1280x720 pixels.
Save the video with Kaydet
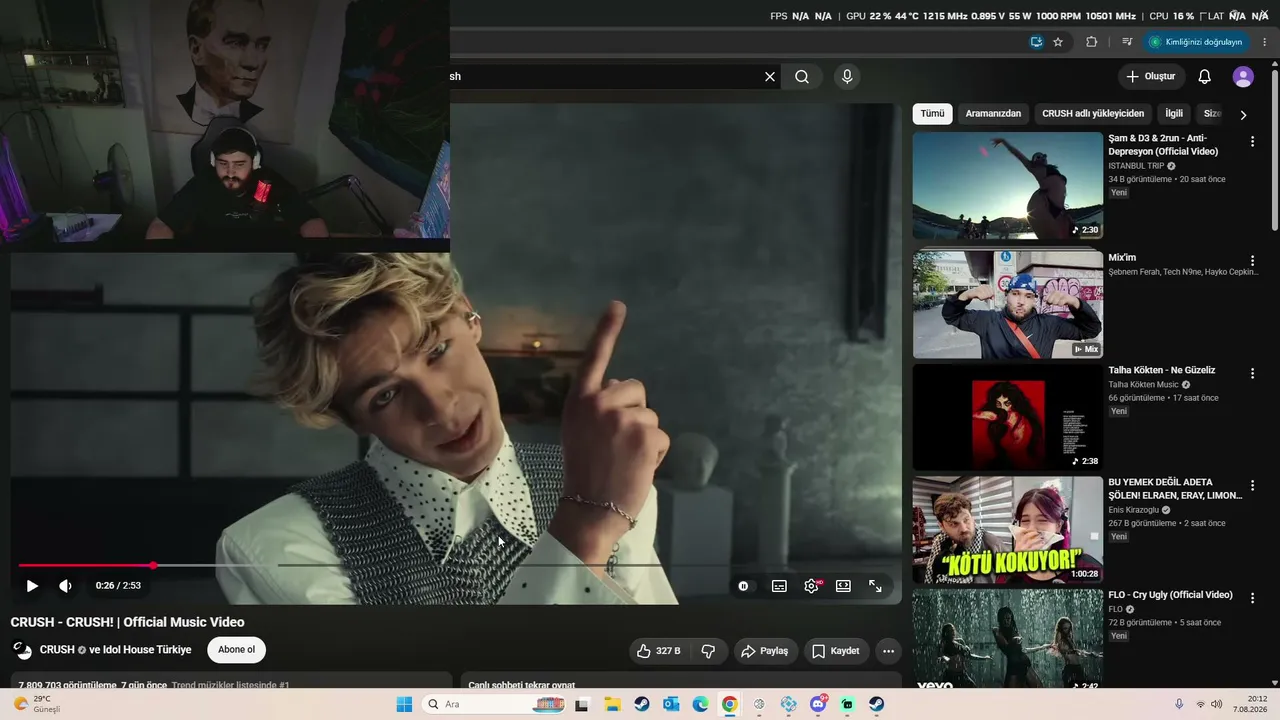click(836, 651)
